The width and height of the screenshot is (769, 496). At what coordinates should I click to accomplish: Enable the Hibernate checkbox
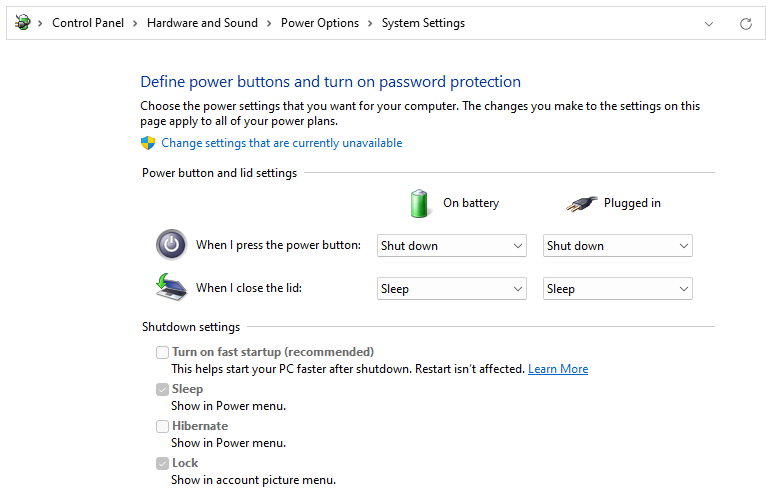[162, 426]
